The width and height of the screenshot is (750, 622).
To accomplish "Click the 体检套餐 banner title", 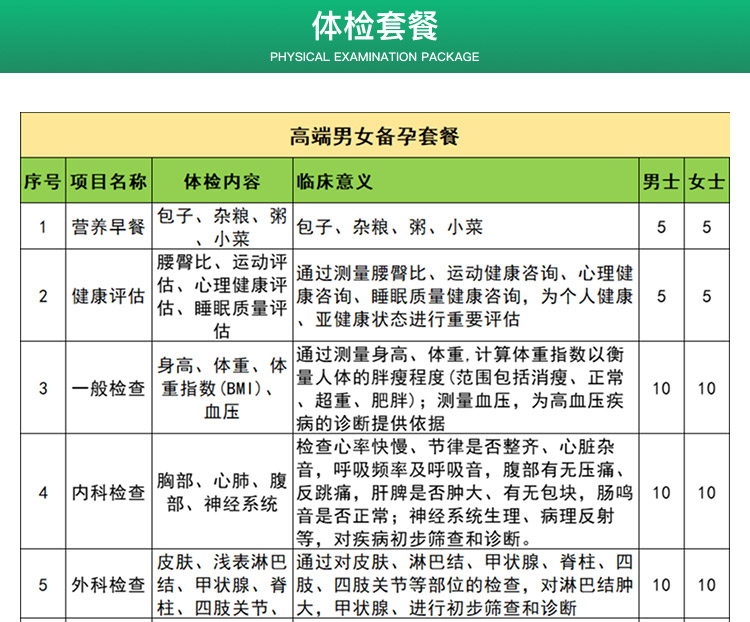I will pos(375,25).
